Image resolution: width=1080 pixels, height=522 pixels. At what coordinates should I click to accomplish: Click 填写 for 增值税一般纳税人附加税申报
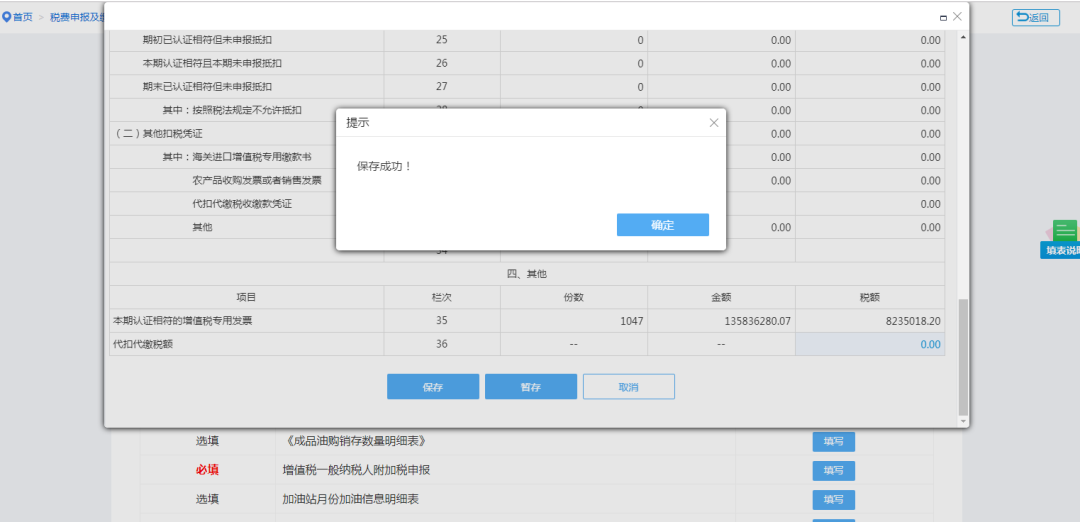point(833,470)
